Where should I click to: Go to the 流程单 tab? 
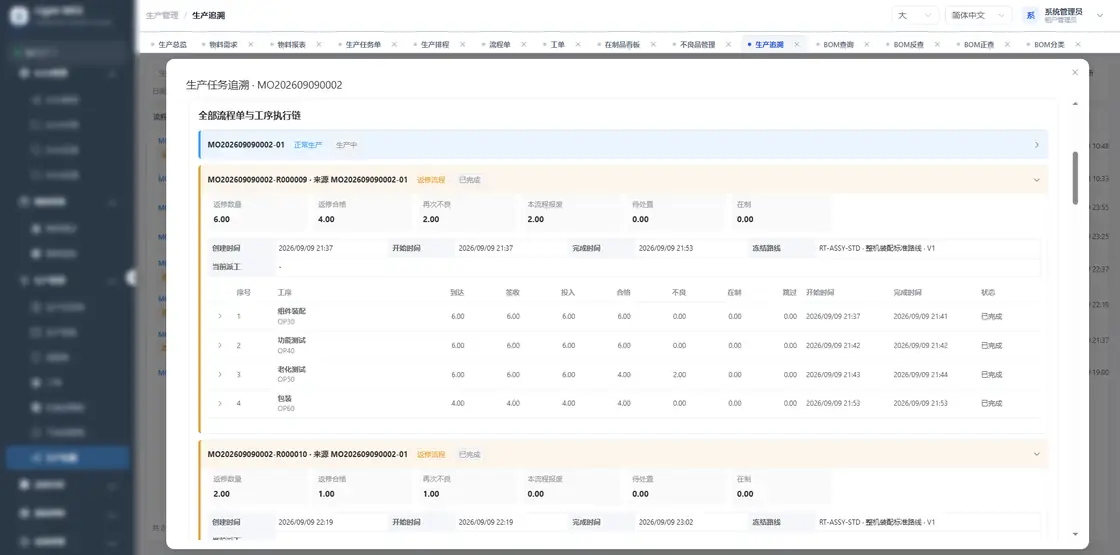(x=500, y=44)
